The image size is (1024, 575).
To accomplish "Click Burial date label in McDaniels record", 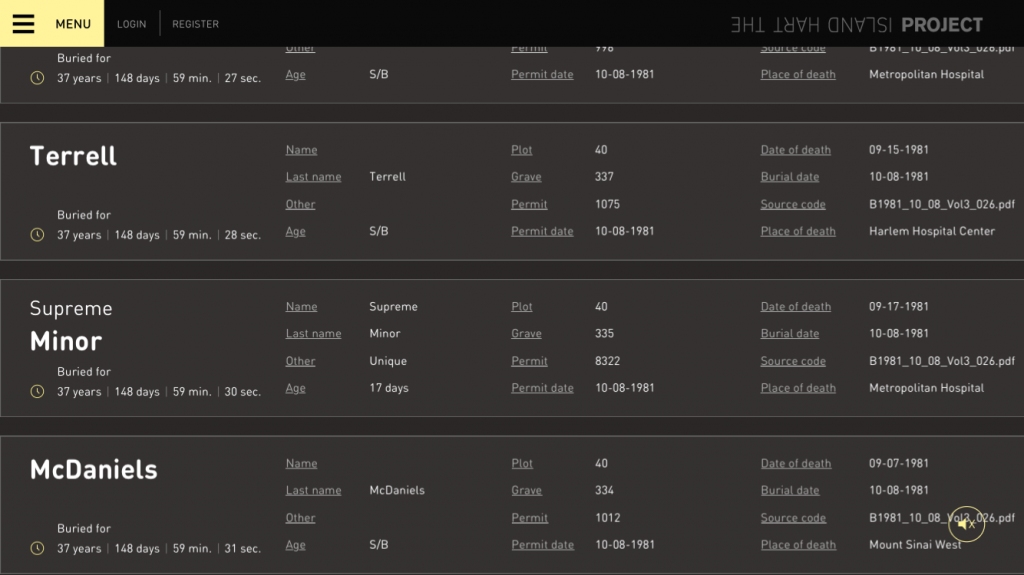I will pyautogui.click(x=789, y=491).
